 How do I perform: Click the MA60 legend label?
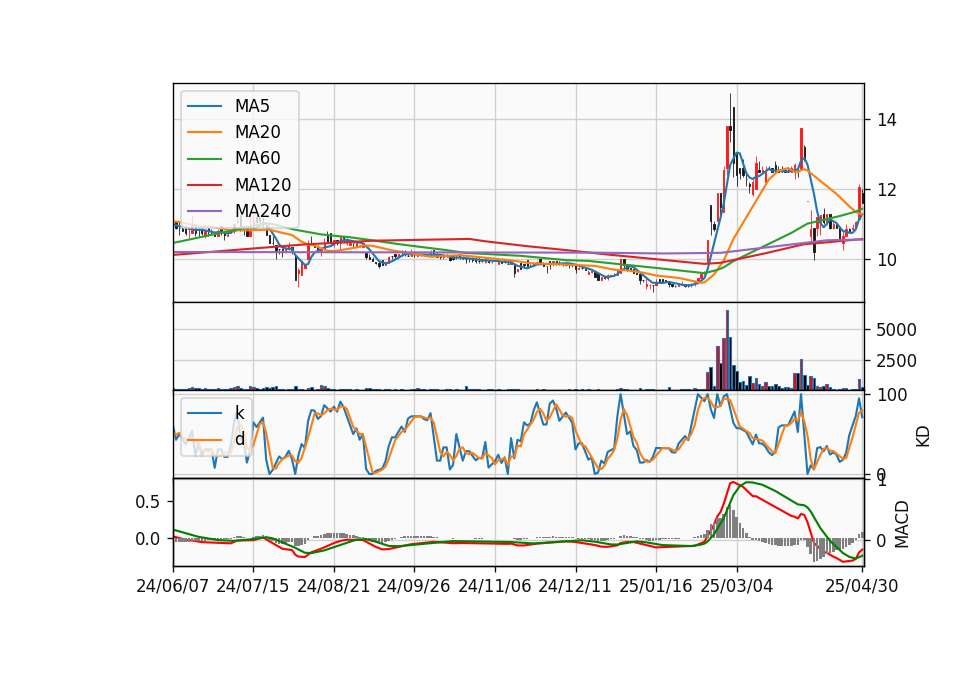[x=257, y=159]
